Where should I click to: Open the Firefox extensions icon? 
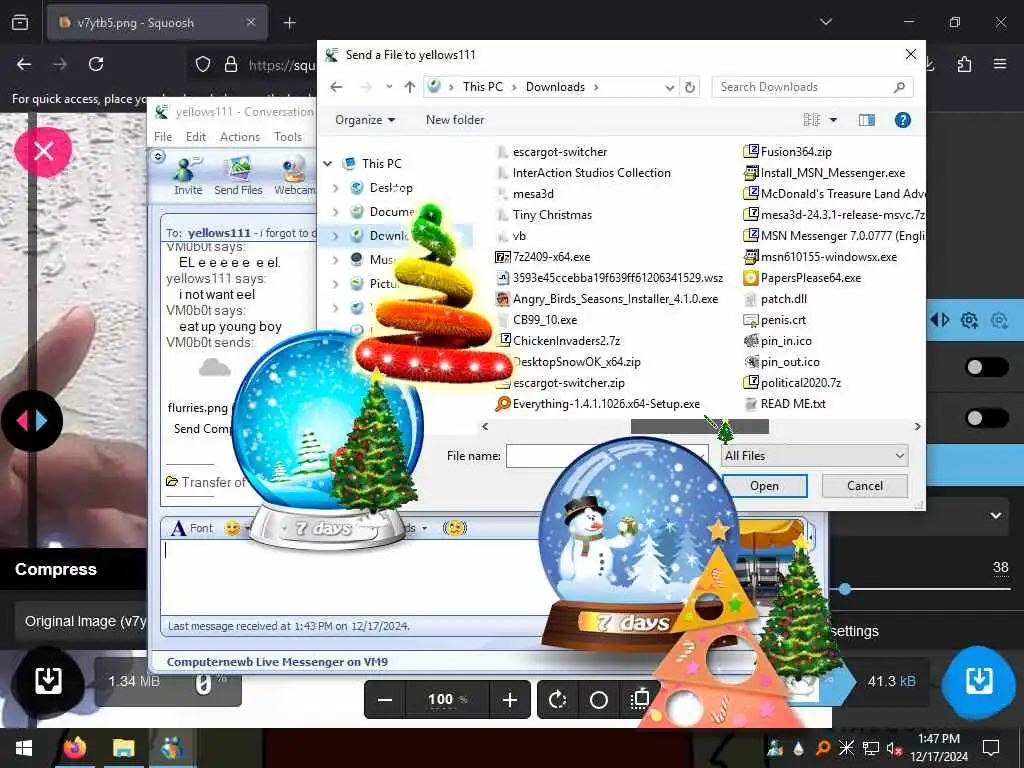(964, 64)
